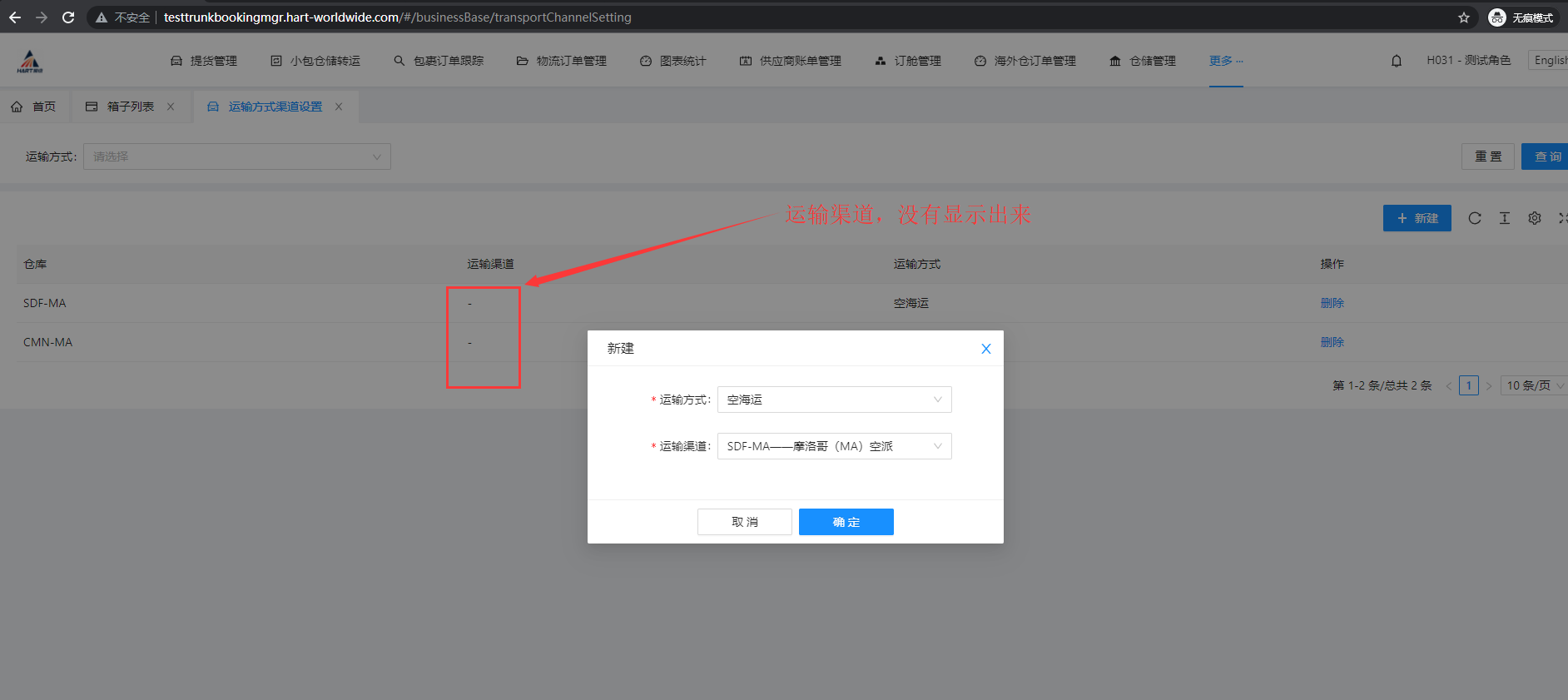
Task: Click the 取消 button
Action: tap(744, 522)
